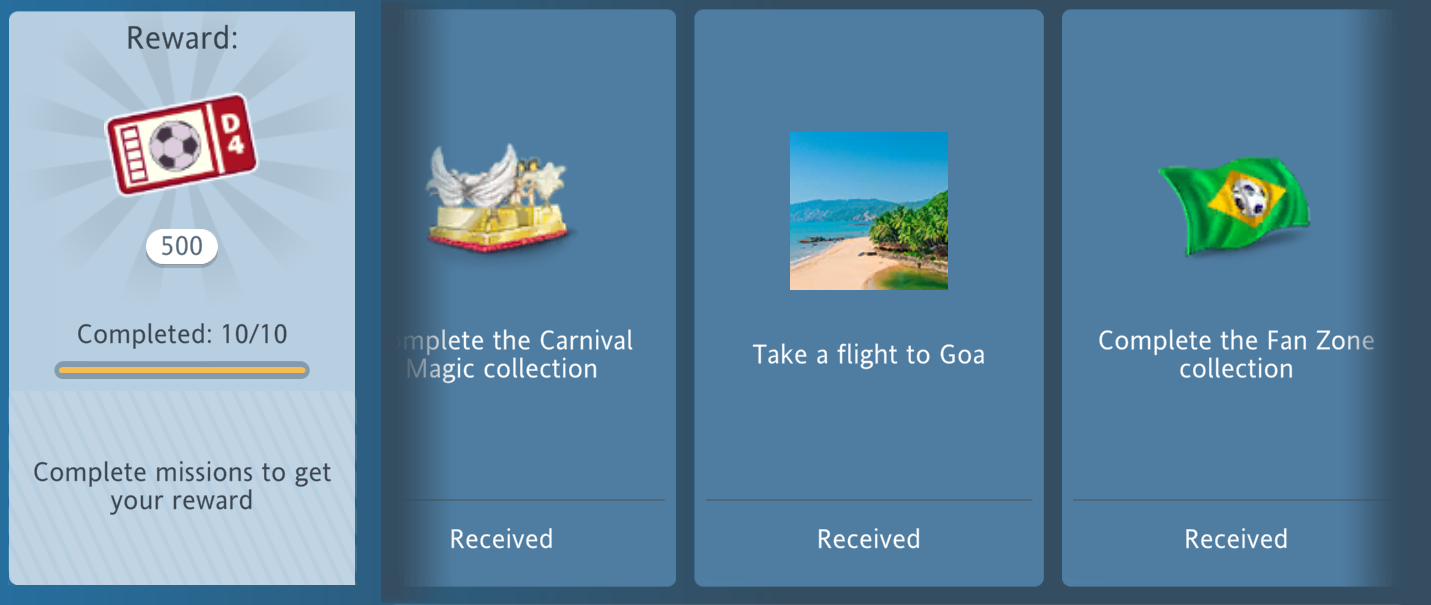This screenshot has height=605, width=1431.
Task: Click the Carnival Magic float icon
Action: click(501, 199)
